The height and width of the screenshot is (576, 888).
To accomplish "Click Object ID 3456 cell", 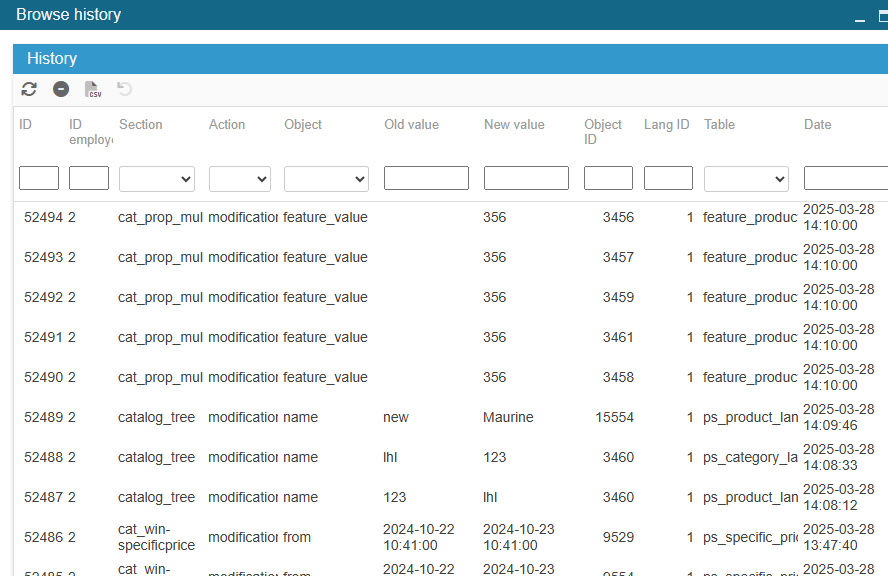I will (618, 217).
